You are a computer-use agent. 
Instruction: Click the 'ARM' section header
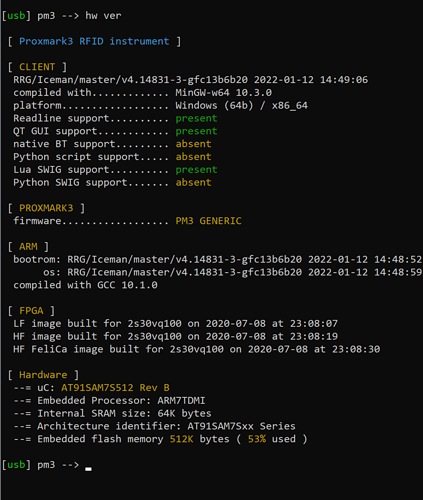(x=28, y=247)
